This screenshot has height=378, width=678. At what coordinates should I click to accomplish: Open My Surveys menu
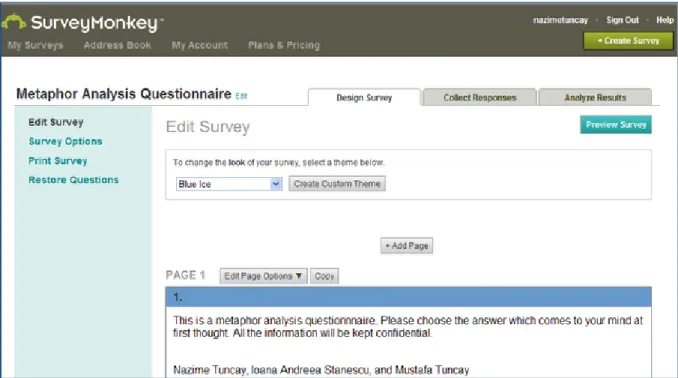pyautogui.click(x=35, y=45)
